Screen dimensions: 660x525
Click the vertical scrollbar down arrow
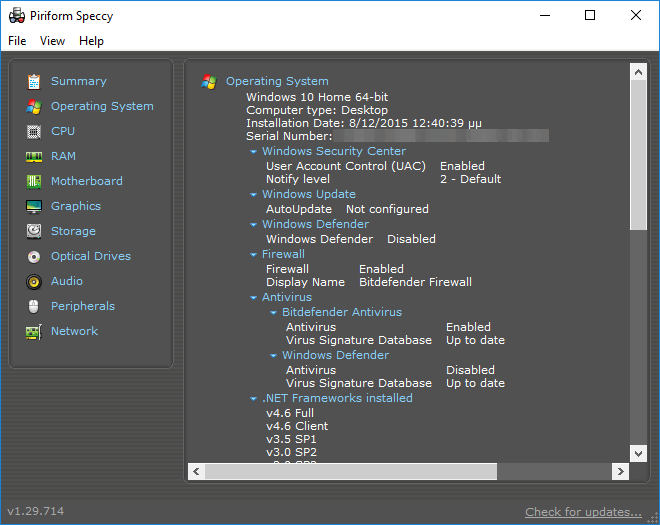point(638,454)
